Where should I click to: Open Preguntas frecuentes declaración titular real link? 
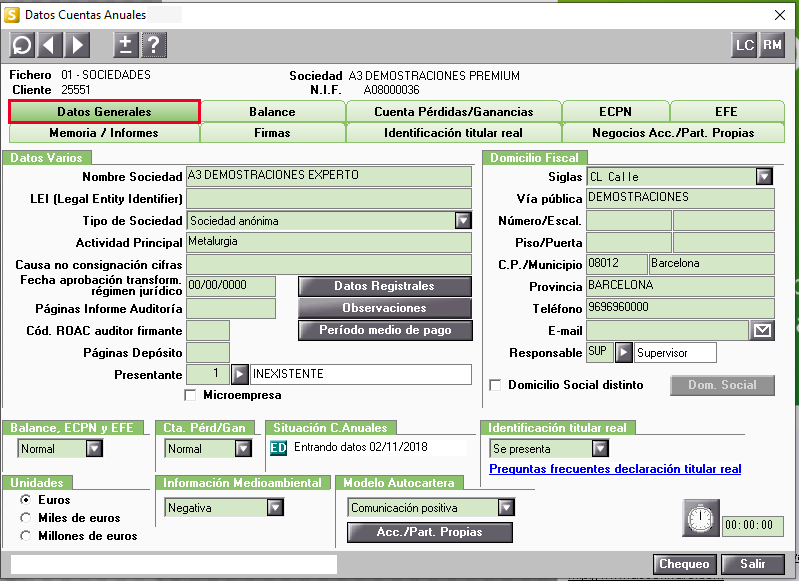pos(615,469)
